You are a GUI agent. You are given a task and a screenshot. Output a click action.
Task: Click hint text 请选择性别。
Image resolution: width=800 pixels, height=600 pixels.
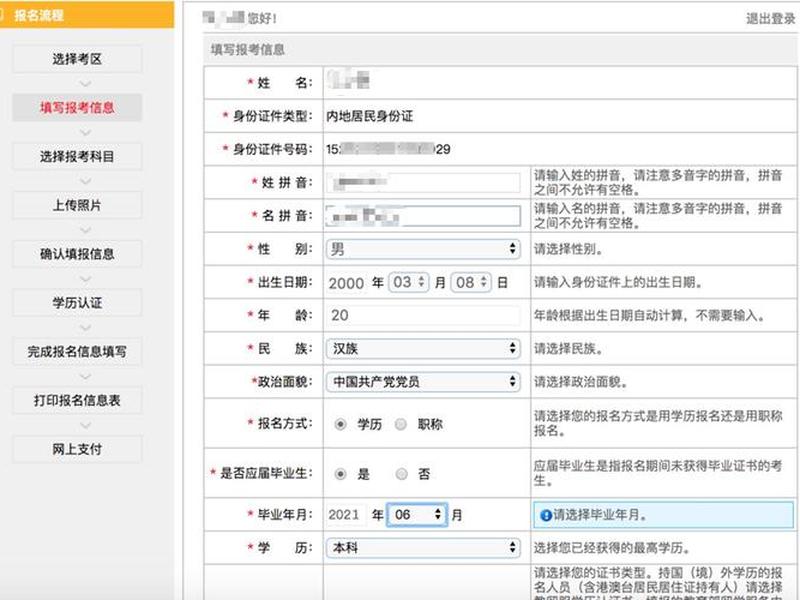pyautogui.click(x=569, y=249)
